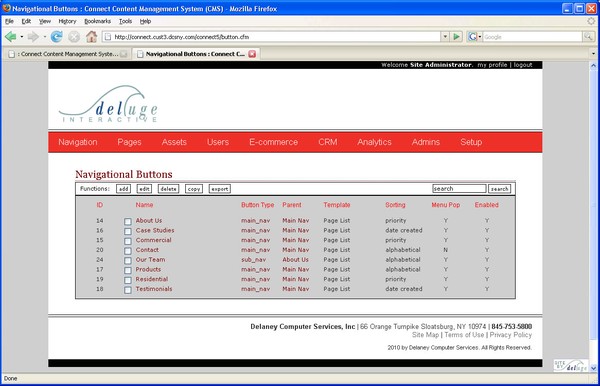Open the CRM section
Image resolution: width=600 pixels, height=386 pixels.
coord(328,142)
